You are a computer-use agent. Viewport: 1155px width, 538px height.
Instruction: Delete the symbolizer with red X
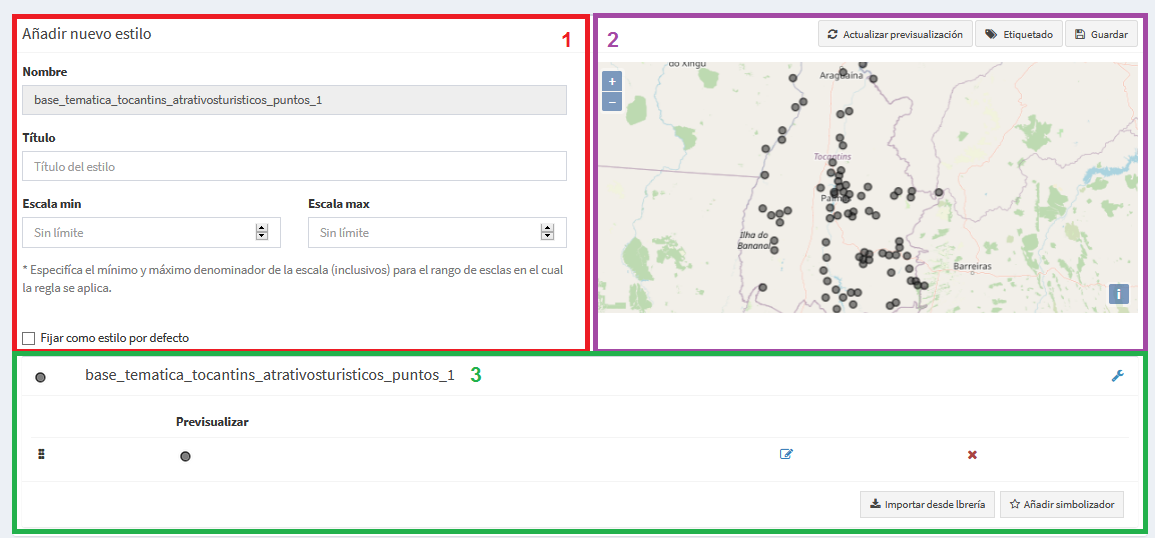[x=972, y=455]
